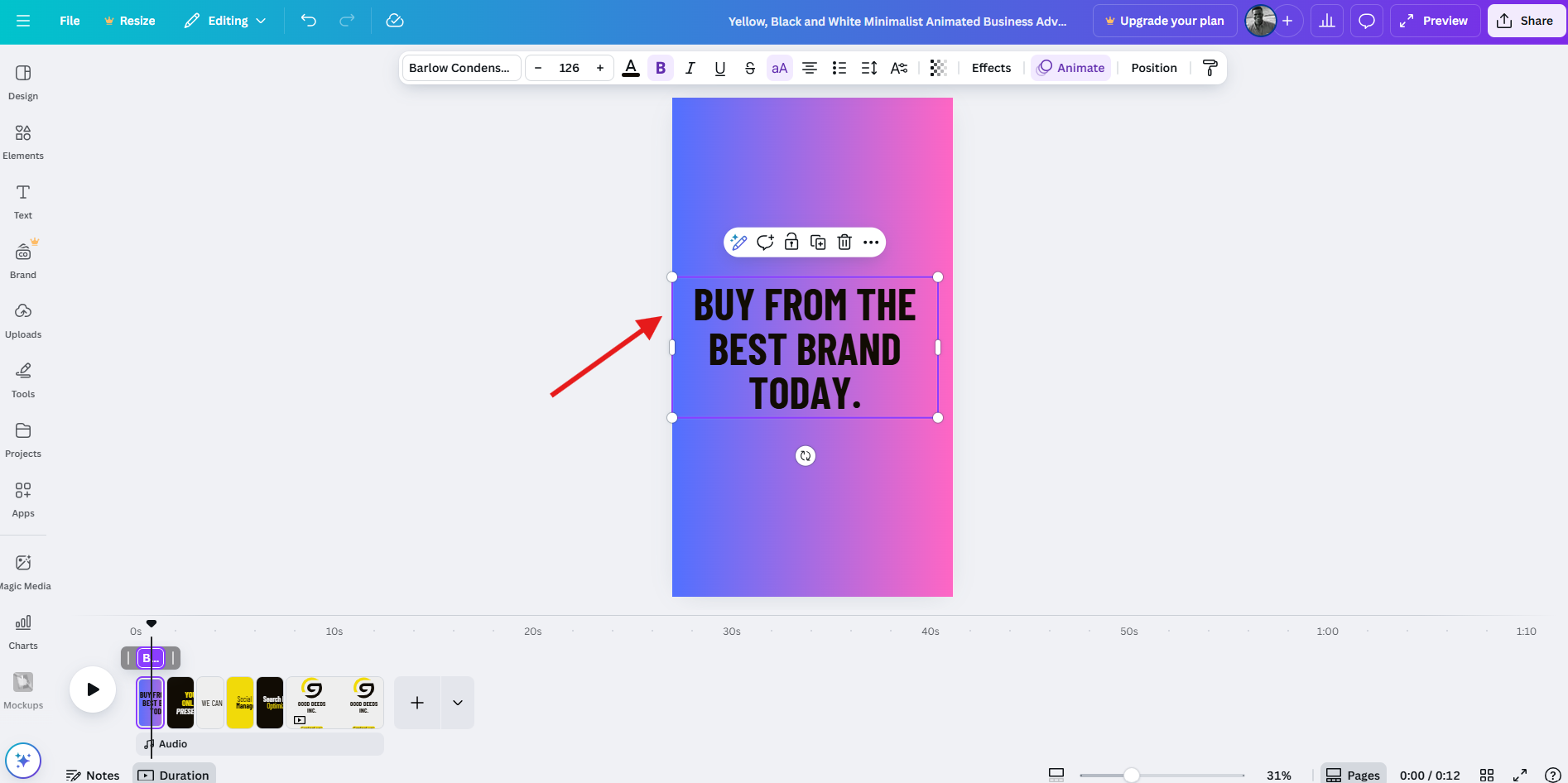The width and height of the screenshot is (1568, 783).
Task: Open the Uploads panel
Action: click(22, 318)
